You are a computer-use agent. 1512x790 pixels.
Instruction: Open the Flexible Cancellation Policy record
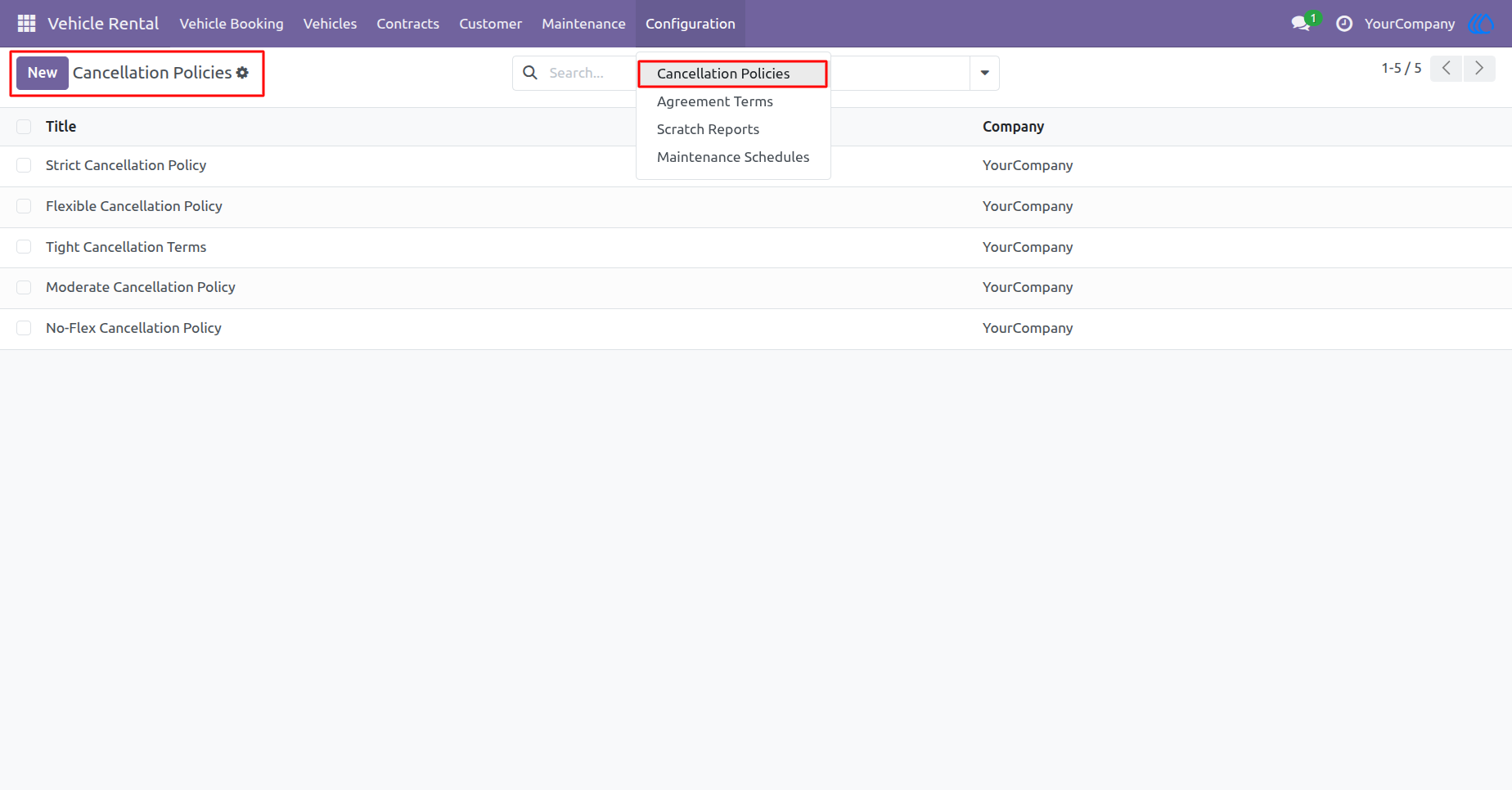[x=134, y=206]
